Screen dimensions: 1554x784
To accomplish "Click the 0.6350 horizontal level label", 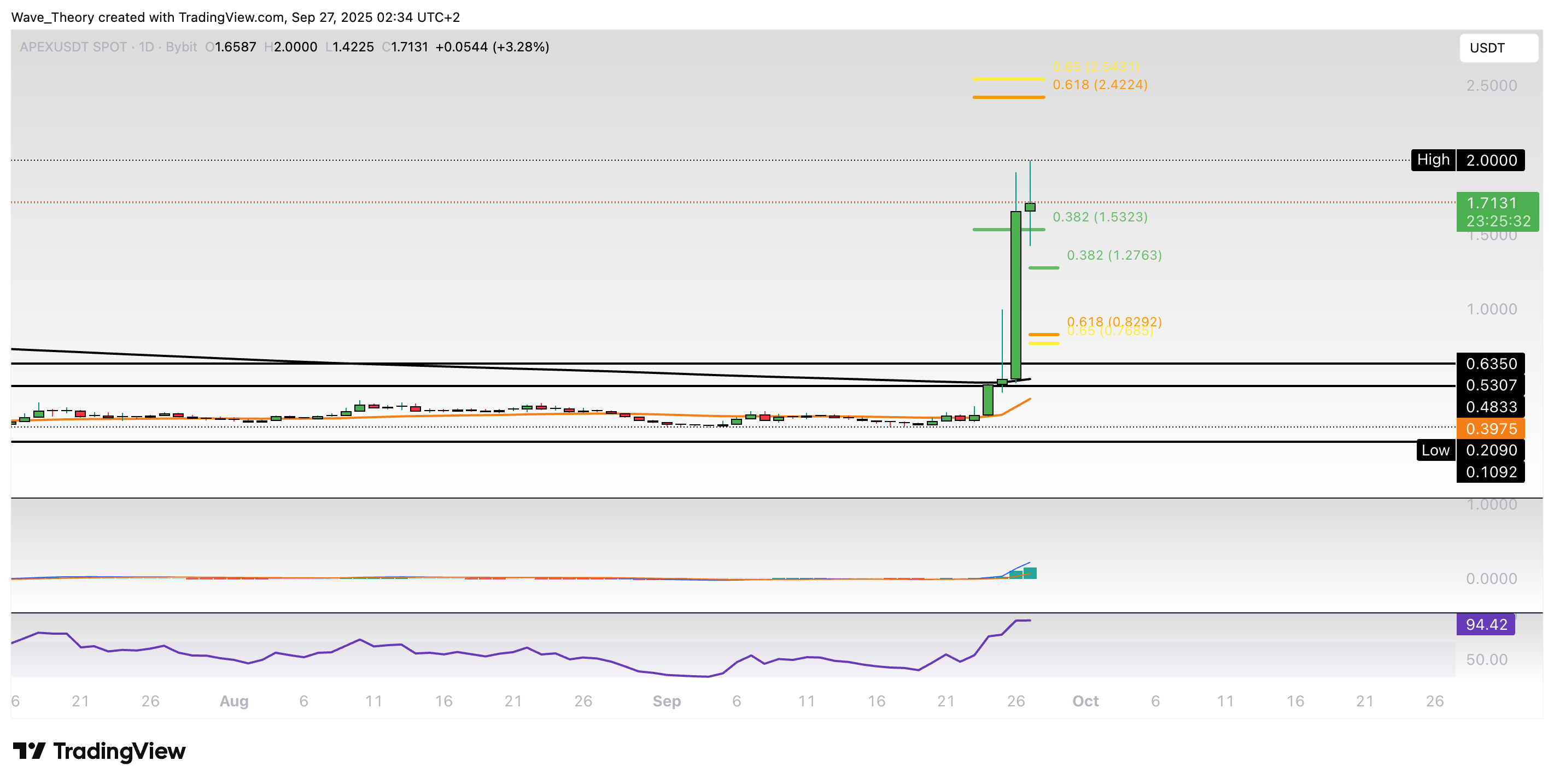I will 1490,364.
